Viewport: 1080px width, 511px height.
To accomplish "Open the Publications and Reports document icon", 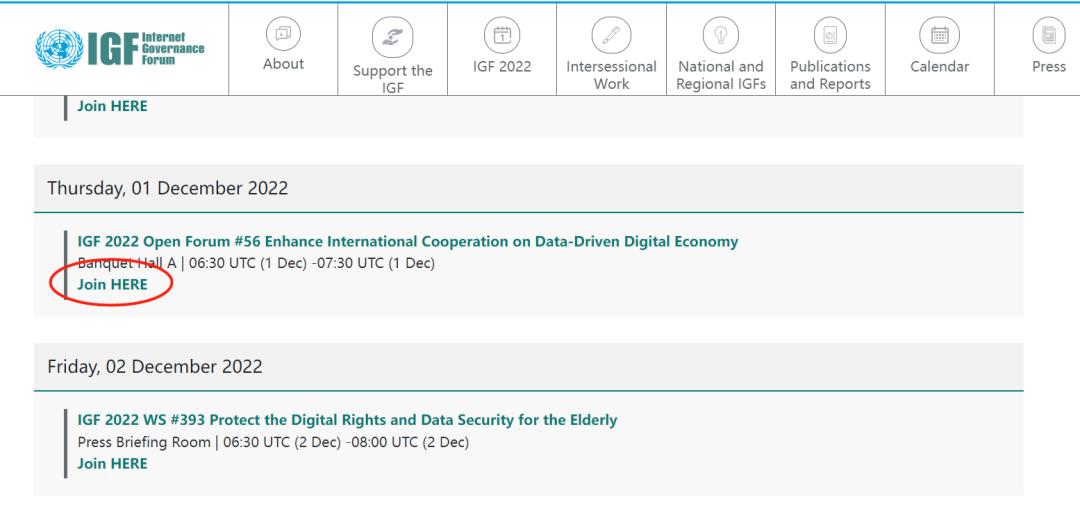I will 830,35.
